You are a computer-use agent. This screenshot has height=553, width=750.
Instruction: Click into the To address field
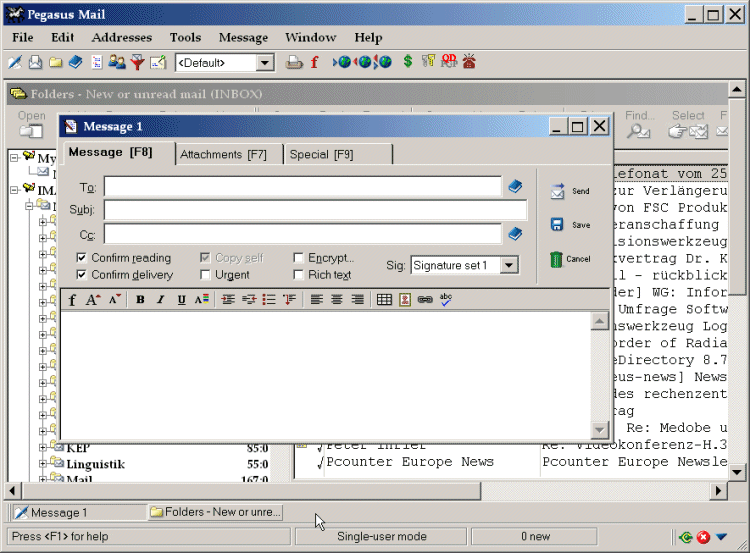click(303, 187)
